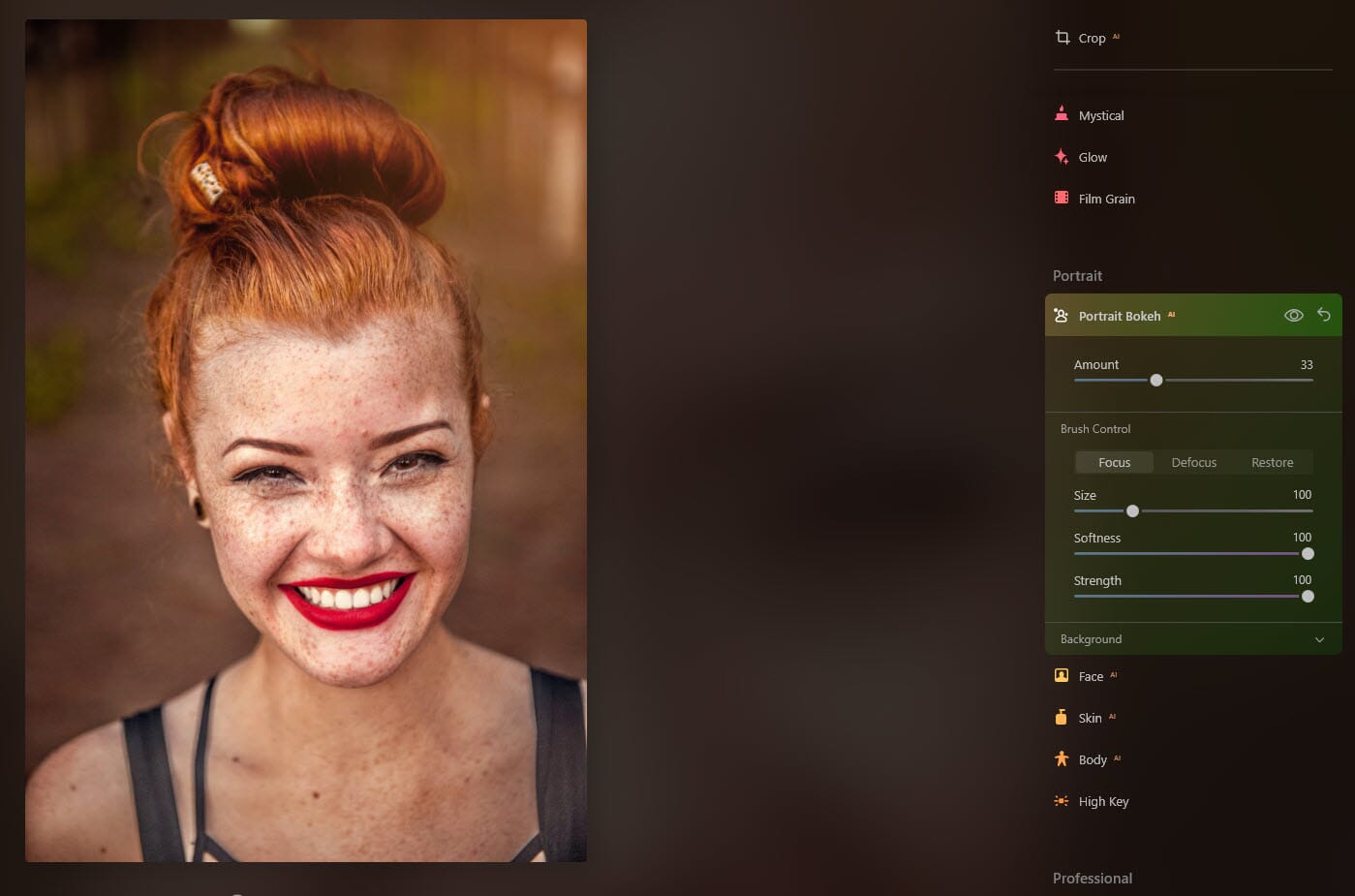1355x896 pixels.
Task: Open the Crop tool
Action: click(x=1092, y=39)
